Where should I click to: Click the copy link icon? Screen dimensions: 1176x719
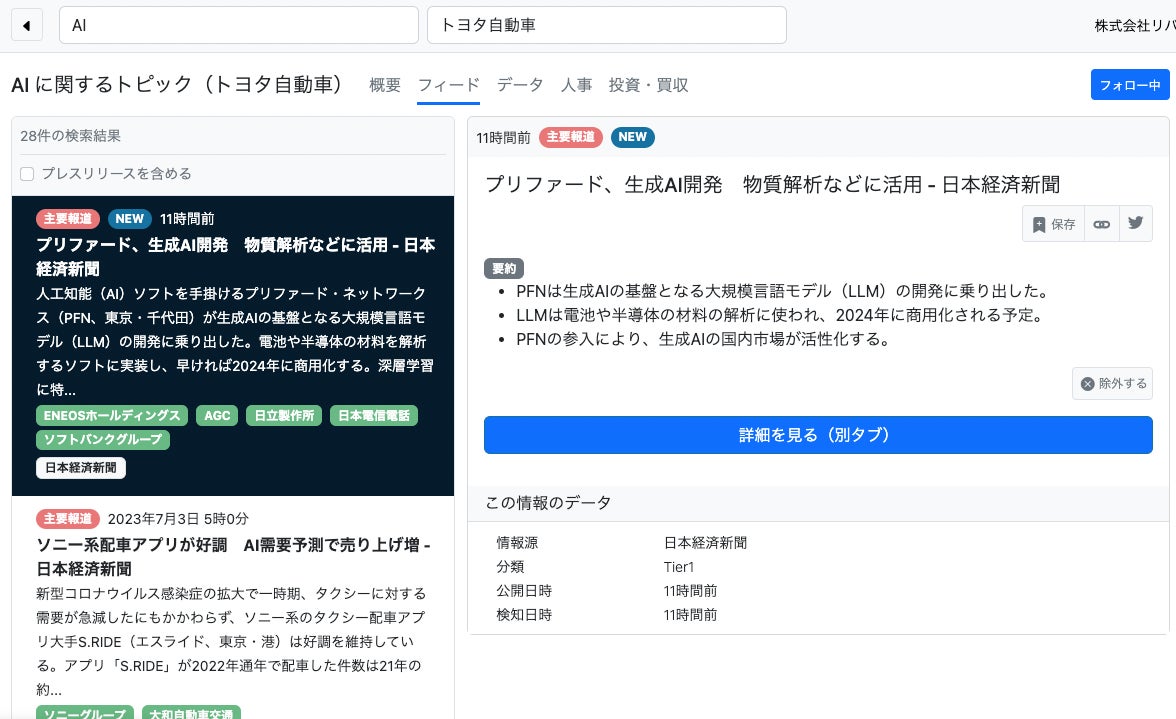click(1101, 224)
